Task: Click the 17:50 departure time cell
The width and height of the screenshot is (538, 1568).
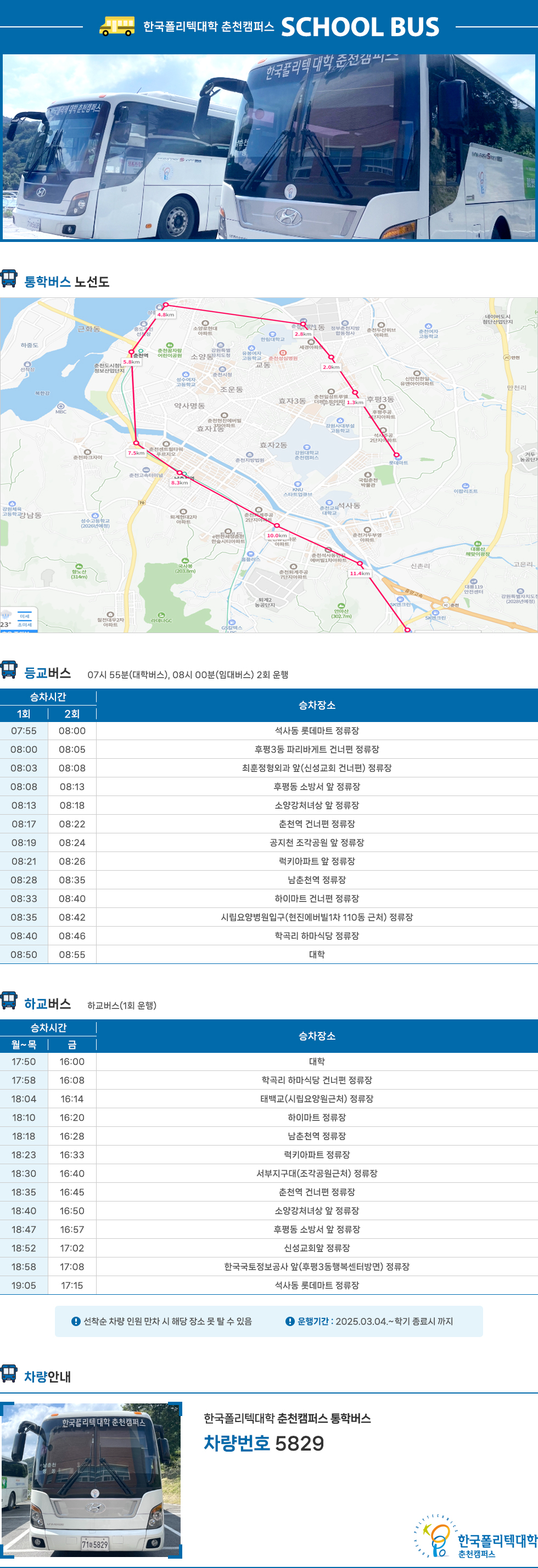Action: pos(24,1062)
